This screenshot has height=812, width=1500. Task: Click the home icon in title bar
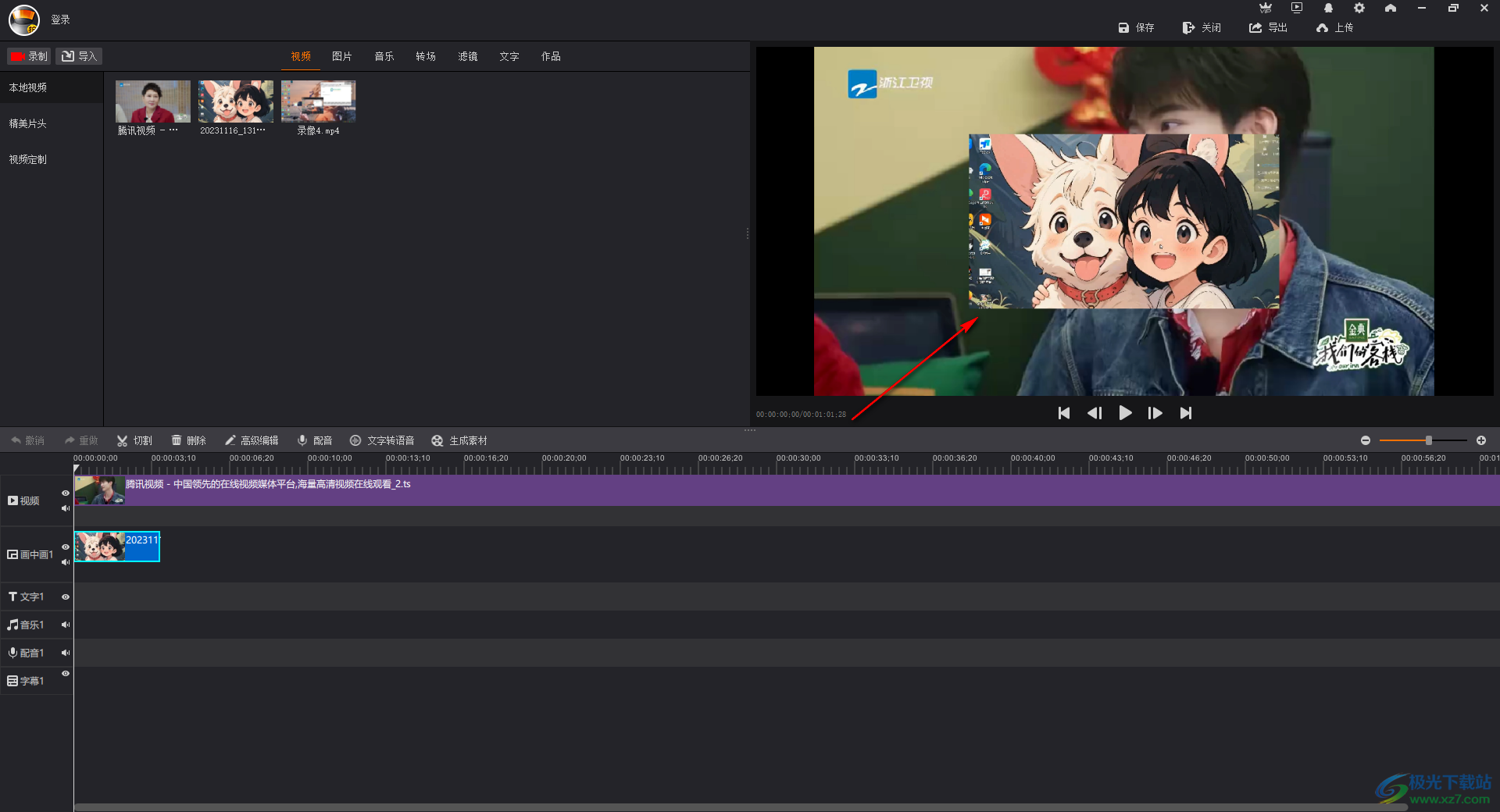click(1391, 8)
